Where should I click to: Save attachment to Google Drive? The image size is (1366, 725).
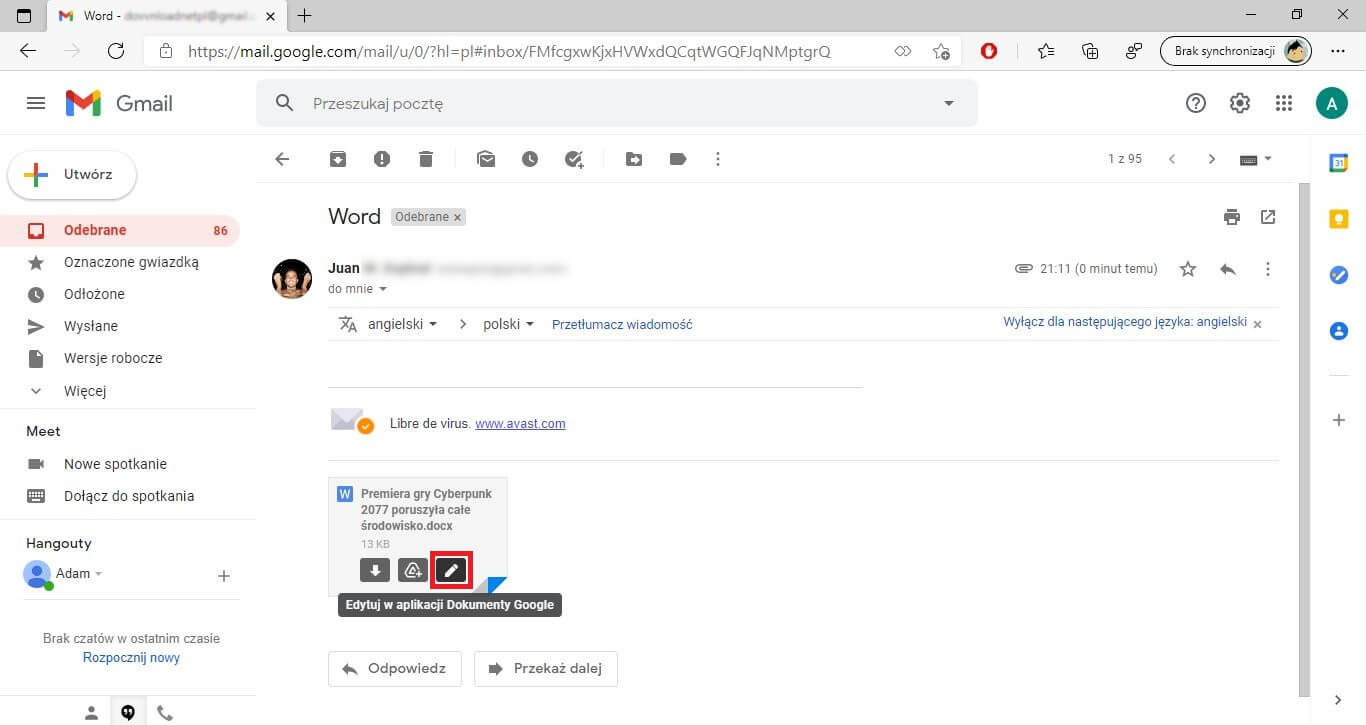coord(412,570)
